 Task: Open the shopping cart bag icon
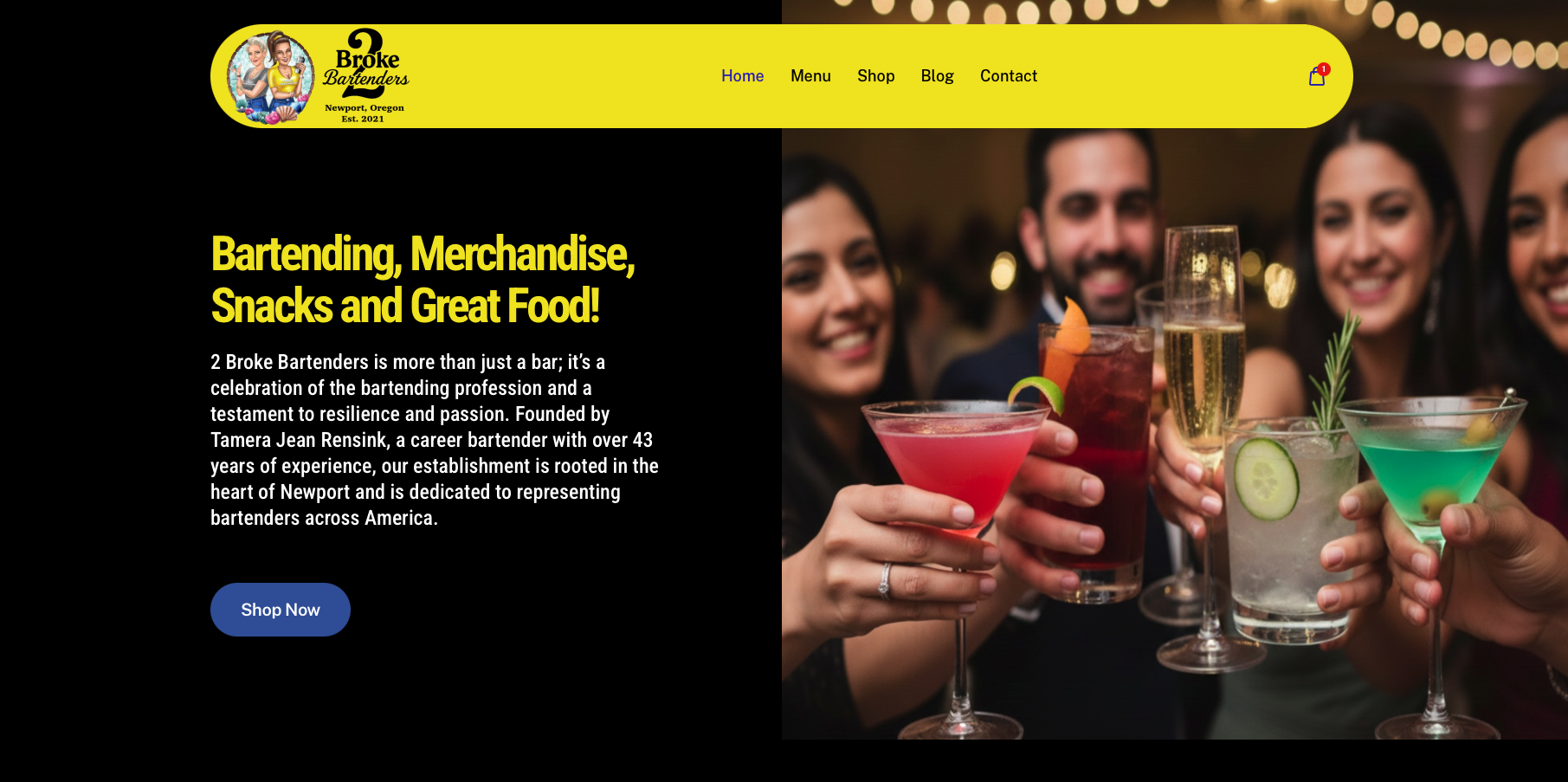[1316, 77]
